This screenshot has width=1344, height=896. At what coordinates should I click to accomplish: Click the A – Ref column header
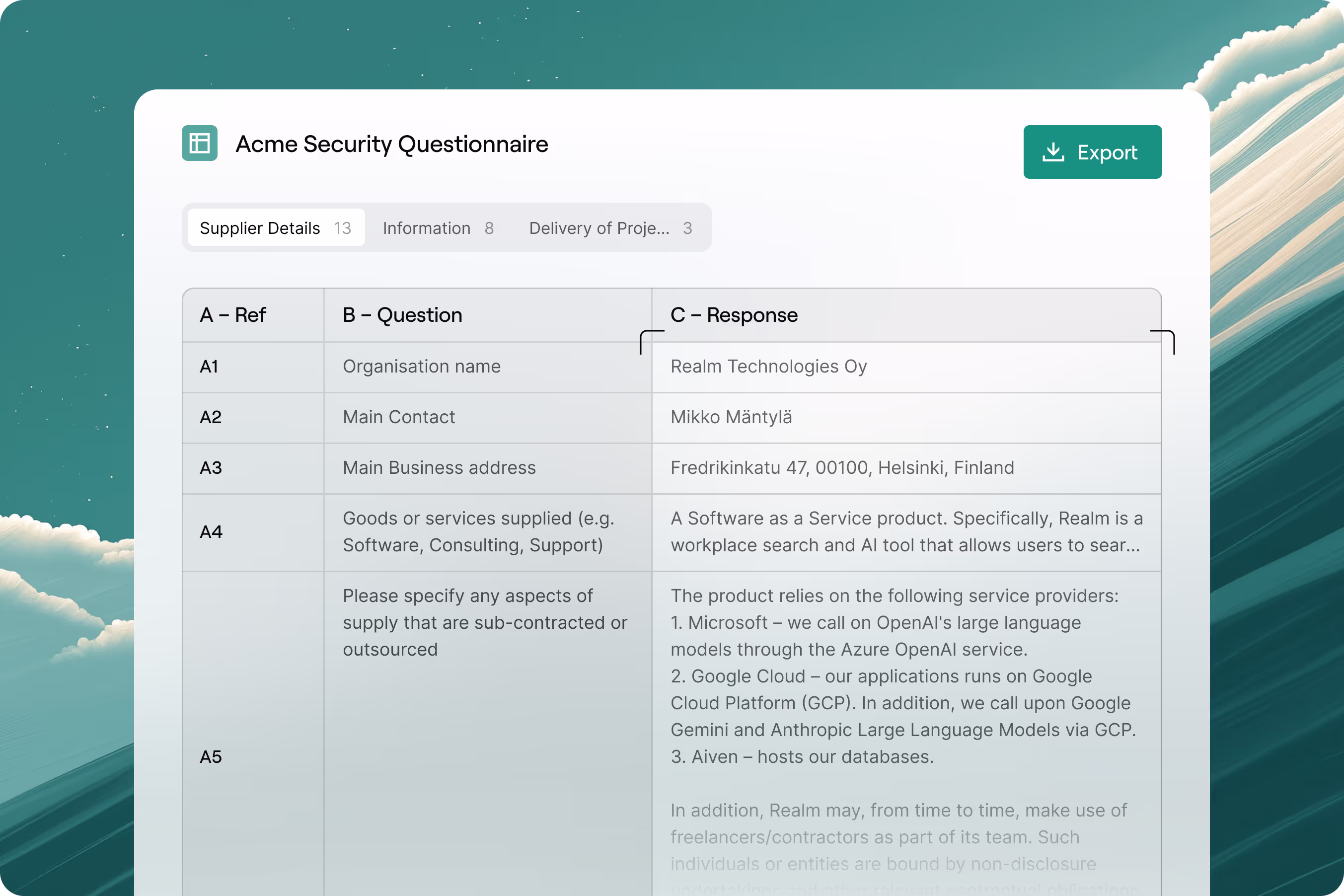[233, 315]
